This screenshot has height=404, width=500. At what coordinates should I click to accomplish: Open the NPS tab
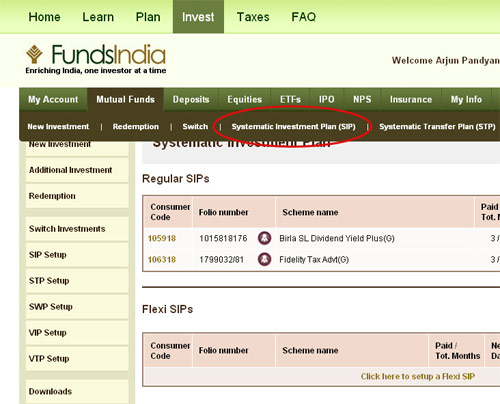[362, 99]
